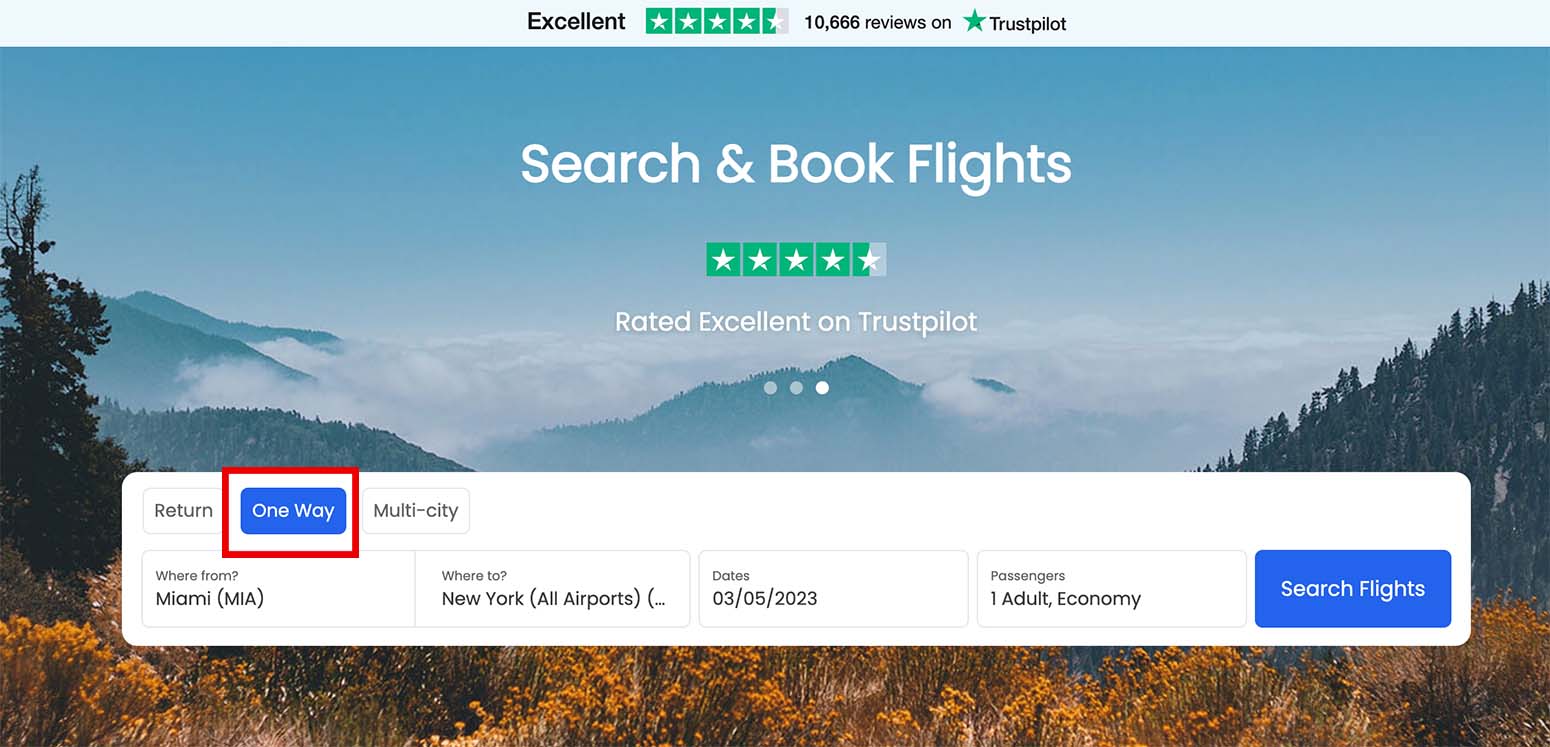
Task: Click the green star rating in the top banner
Action: [x=717, y=21]
